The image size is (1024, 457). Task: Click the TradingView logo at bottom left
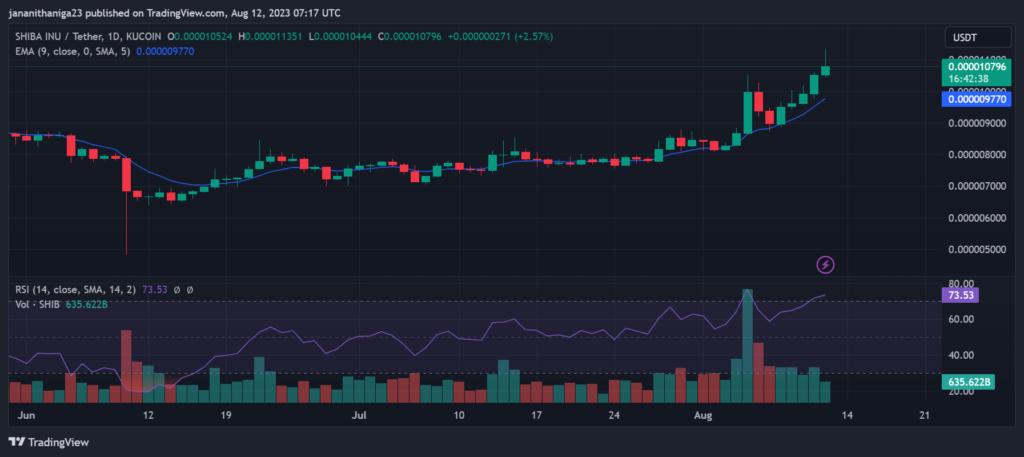point(48,442)
